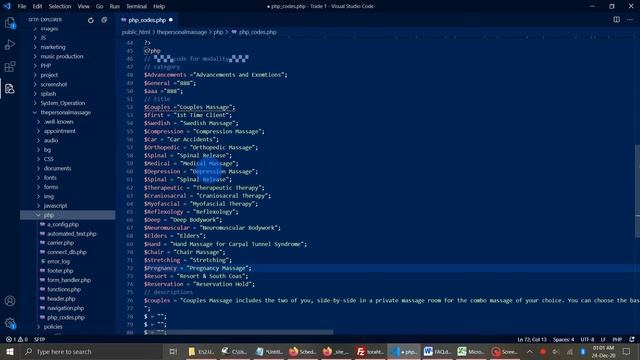This screenshot has height=360, width=640.
Task: Open the Accounts icon in activity bar
Action: [10, 301]
